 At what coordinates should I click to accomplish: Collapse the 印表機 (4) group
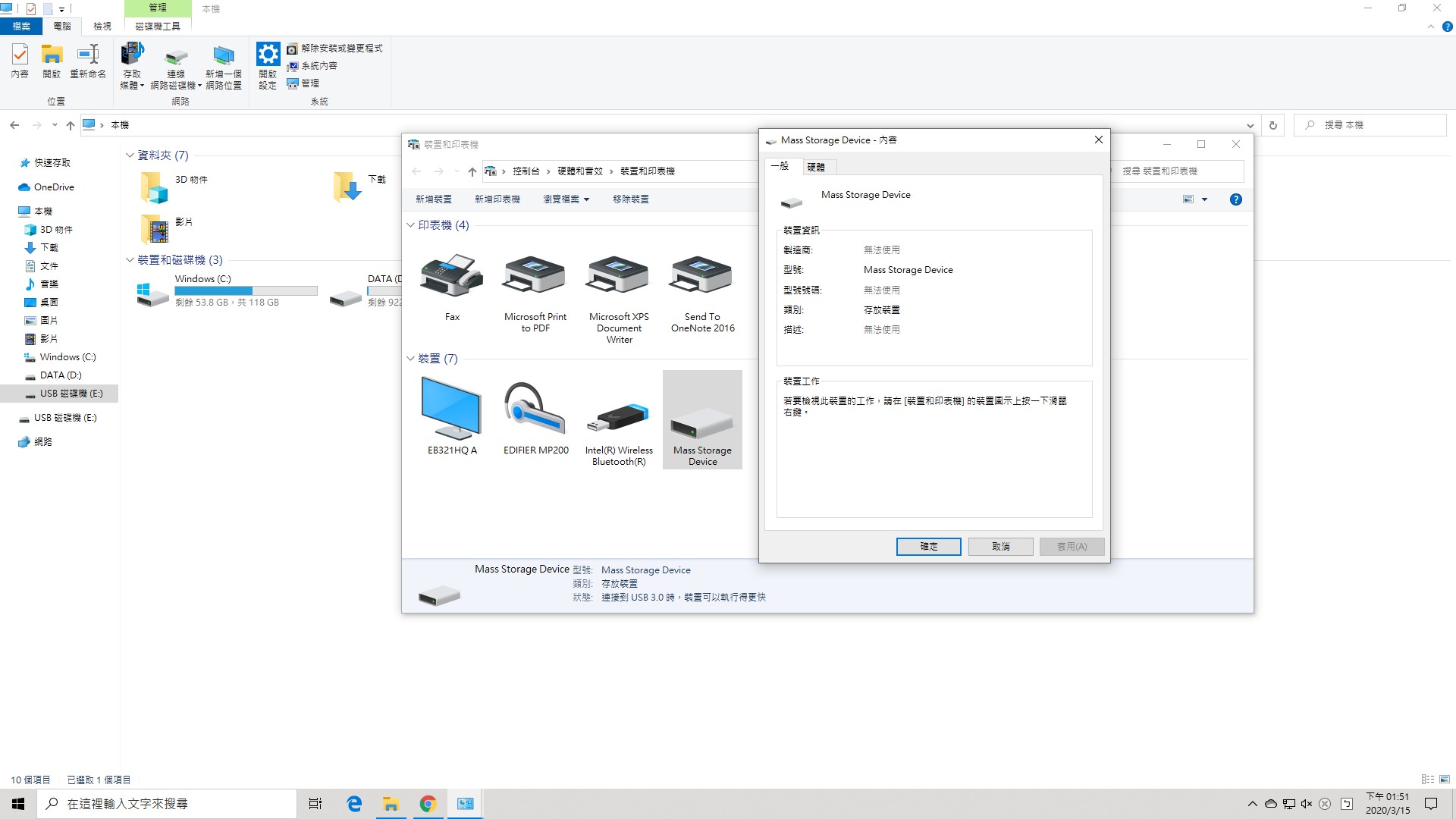click(410, 225)
